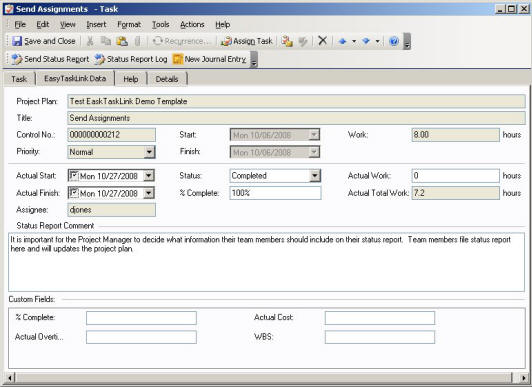532x387 pixels.
Task: Expand the Status dropdown showing Completed
Action: click(315, 175)
